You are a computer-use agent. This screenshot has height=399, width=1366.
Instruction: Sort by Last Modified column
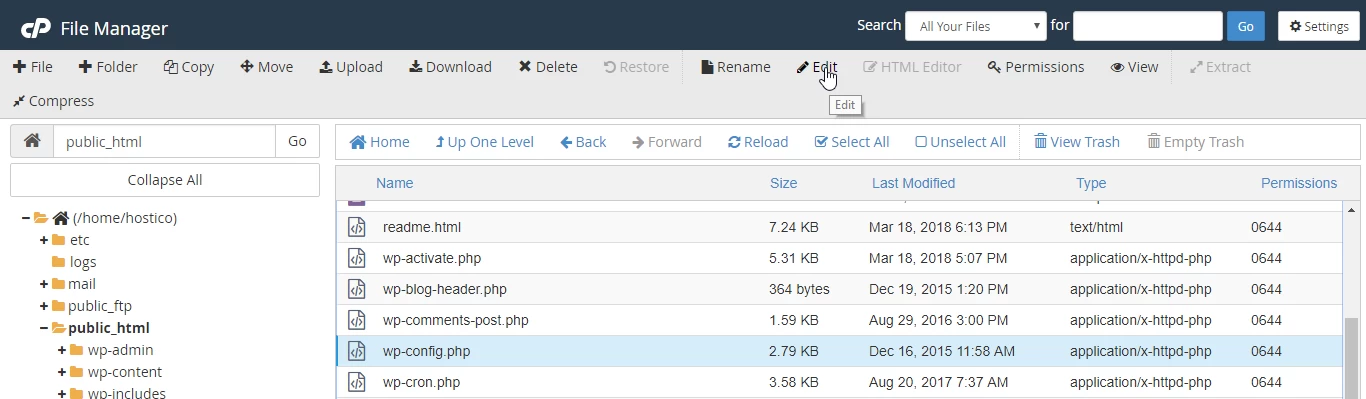tap(913, 183)
